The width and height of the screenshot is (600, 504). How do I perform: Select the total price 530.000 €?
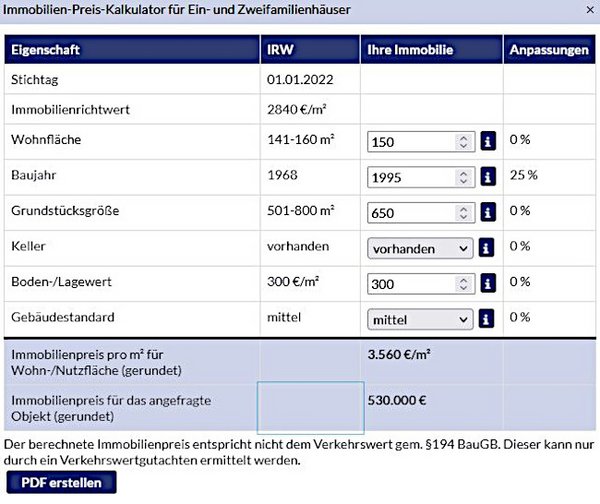(397, 400)
